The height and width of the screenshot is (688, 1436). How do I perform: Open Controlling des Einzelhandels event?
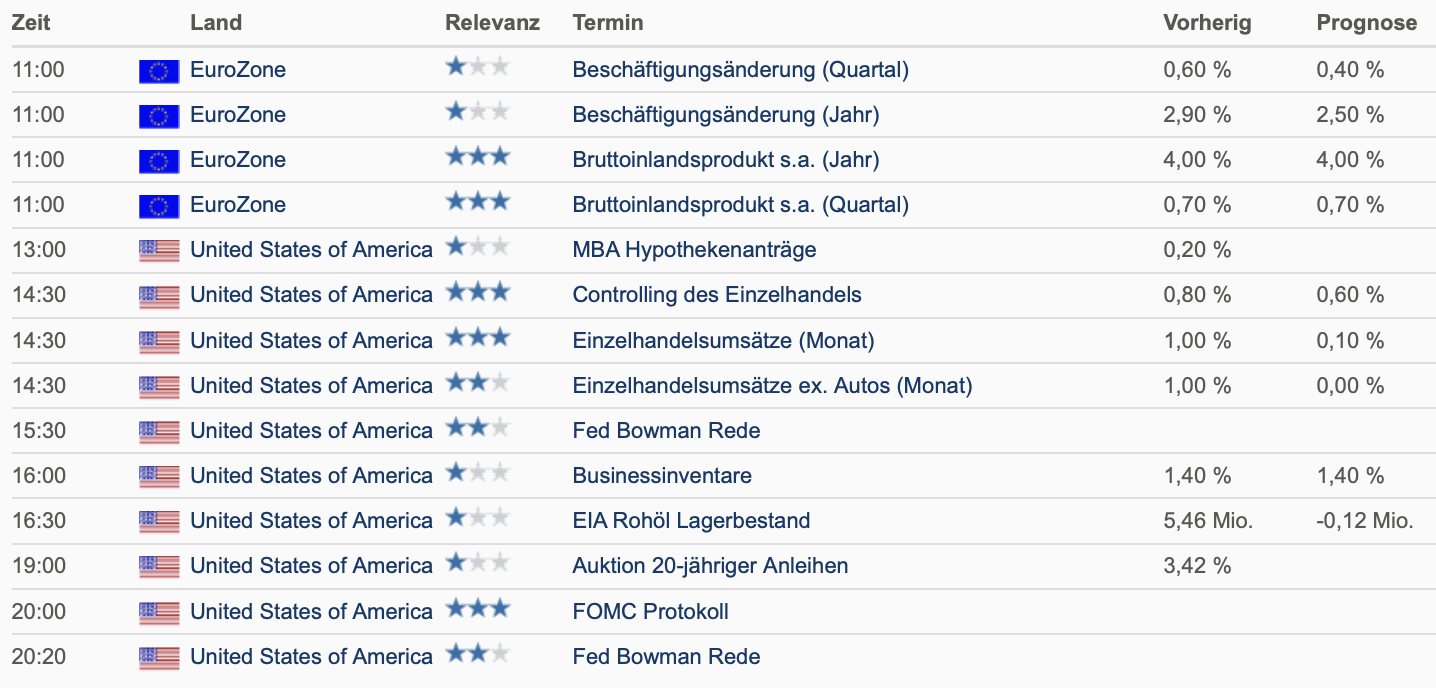click(717, 295)
